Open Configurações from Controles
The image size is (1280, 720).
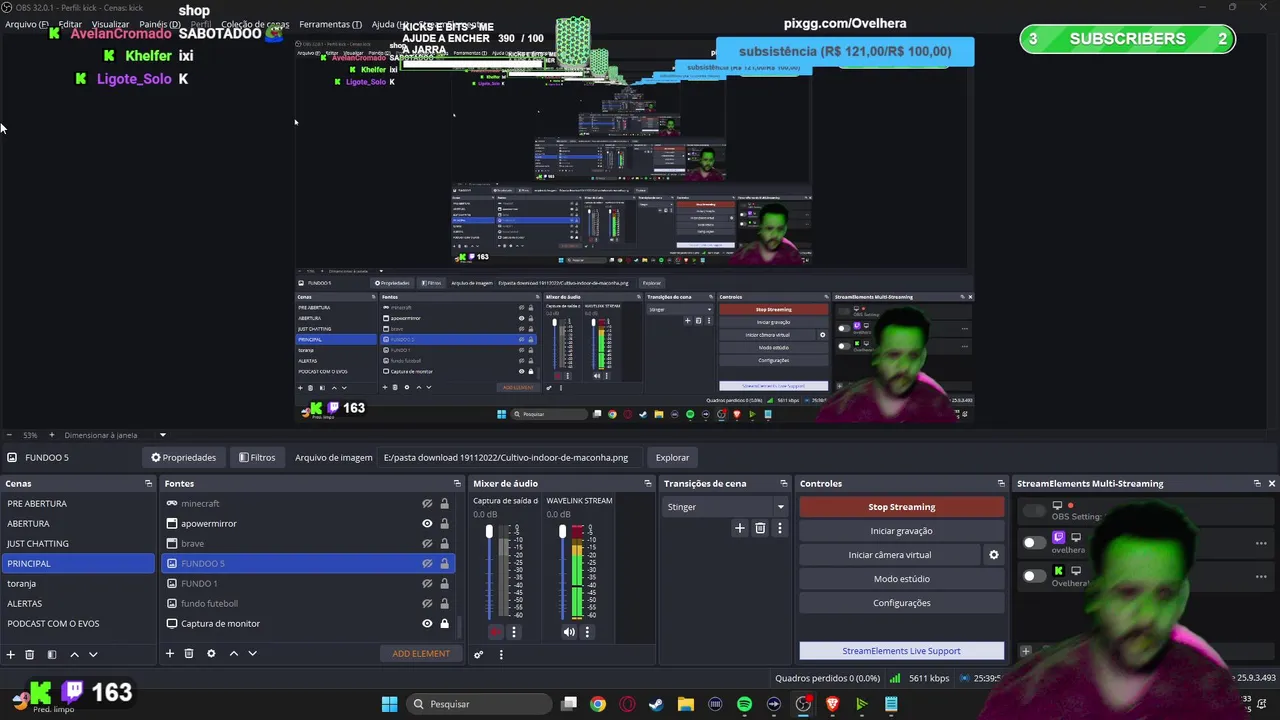(901, 603)
